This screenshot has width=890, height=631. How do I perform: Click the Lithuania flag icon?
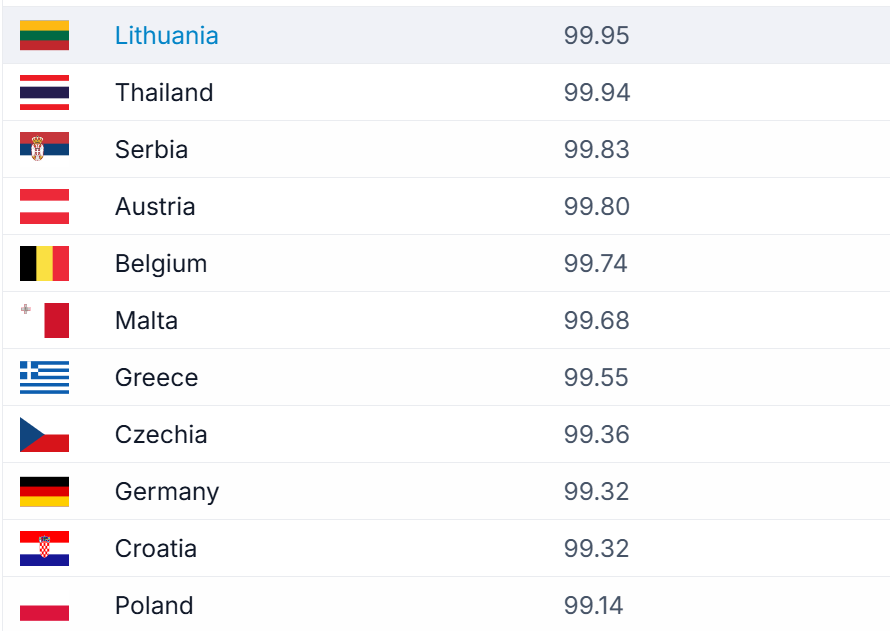44,35
